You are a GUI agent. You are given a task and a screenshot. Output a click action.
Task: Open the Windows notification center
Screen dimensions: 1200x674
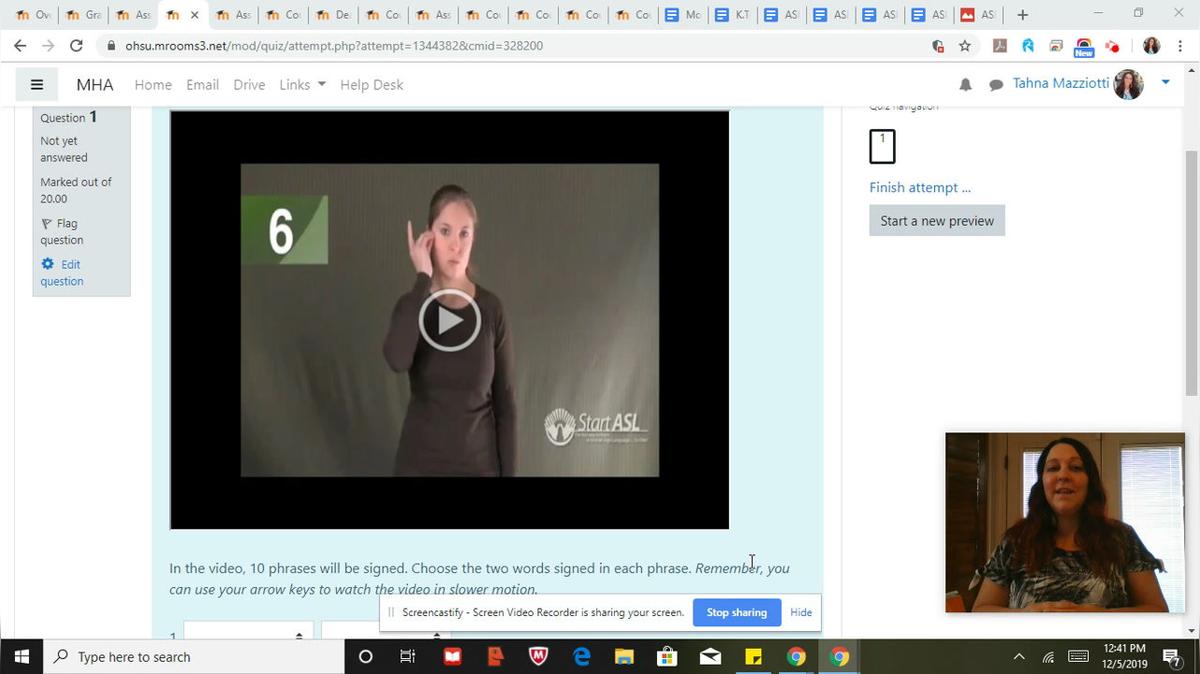[x=1172, y=657]
